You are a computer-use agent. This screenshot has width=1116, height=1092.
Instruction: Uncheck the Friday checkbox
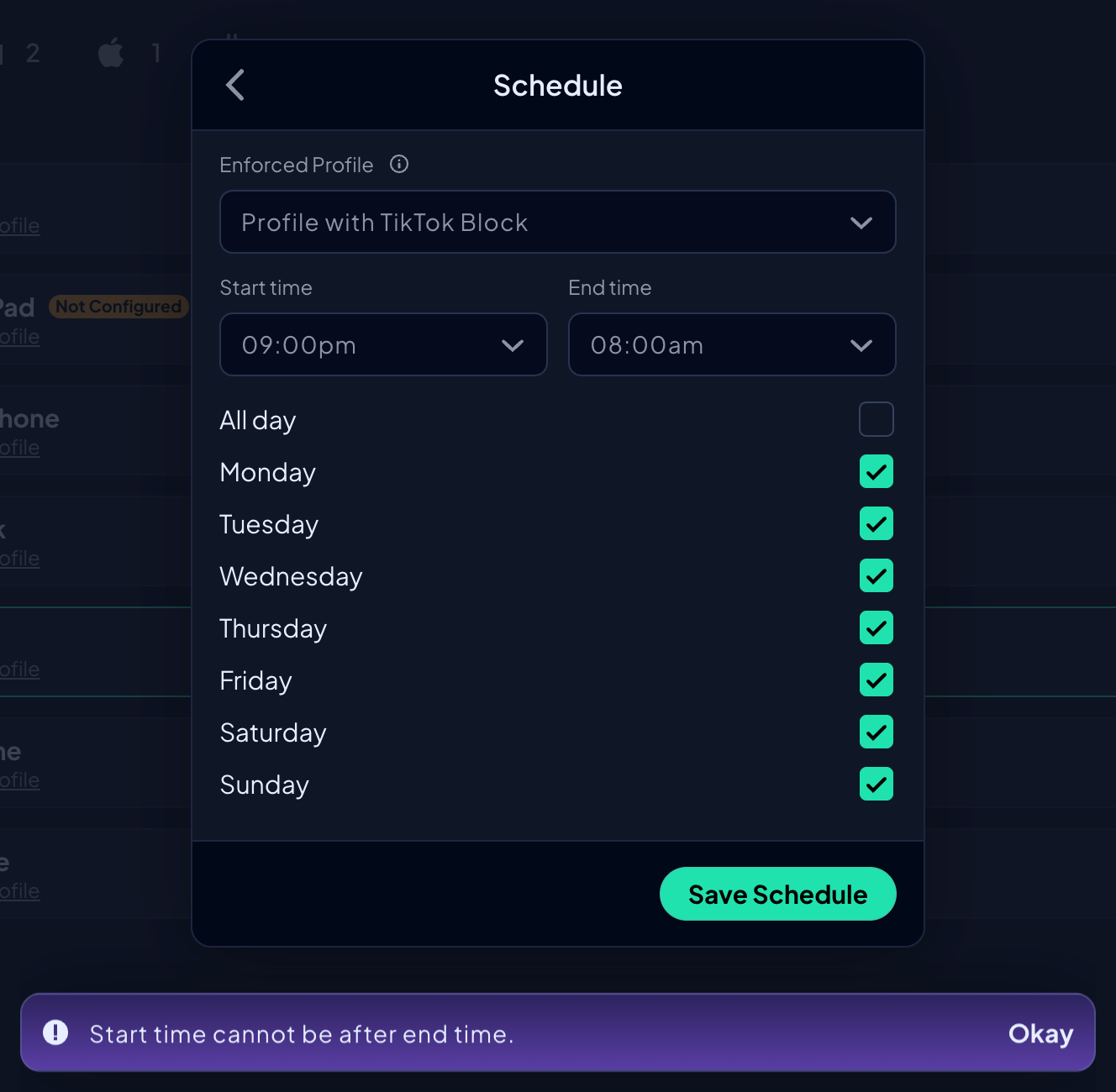876,680
